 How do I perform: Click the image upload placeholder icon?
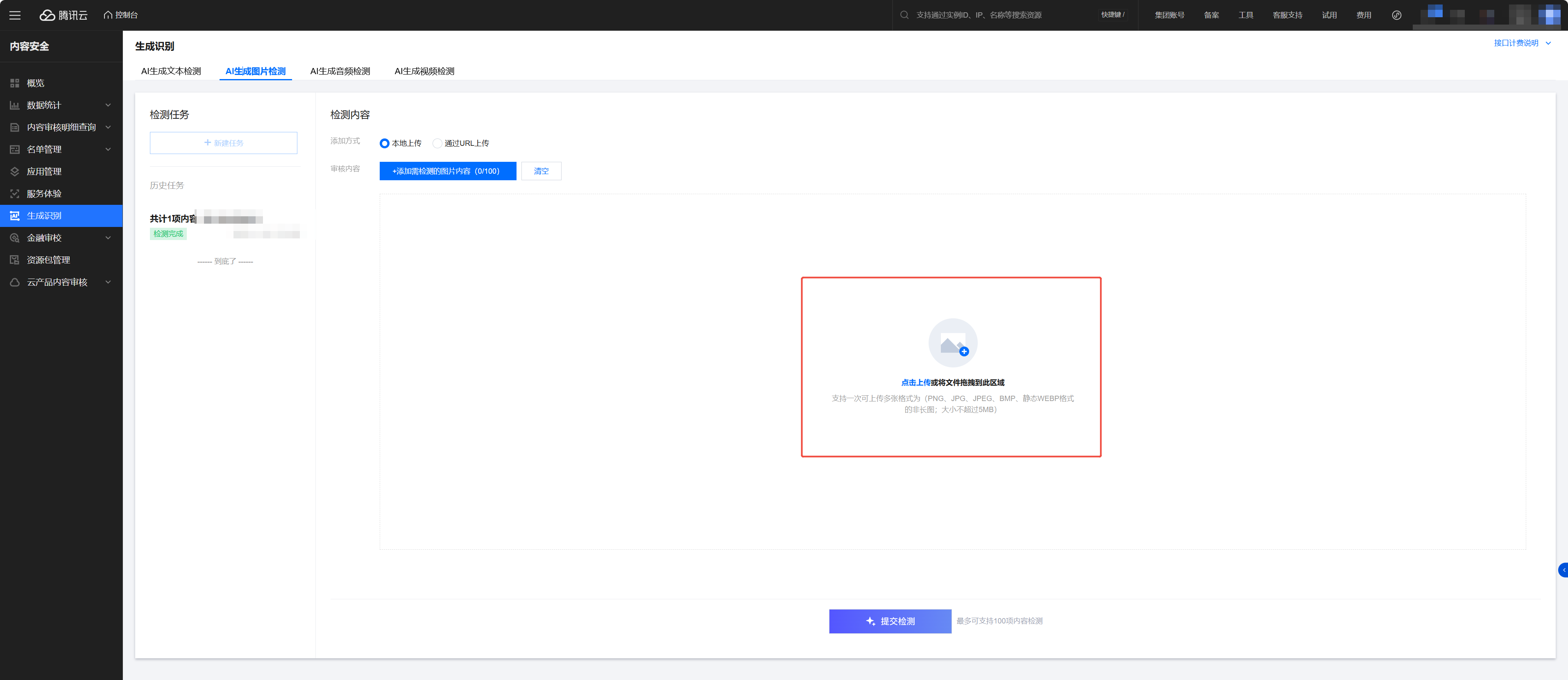(x=953, y=343)
